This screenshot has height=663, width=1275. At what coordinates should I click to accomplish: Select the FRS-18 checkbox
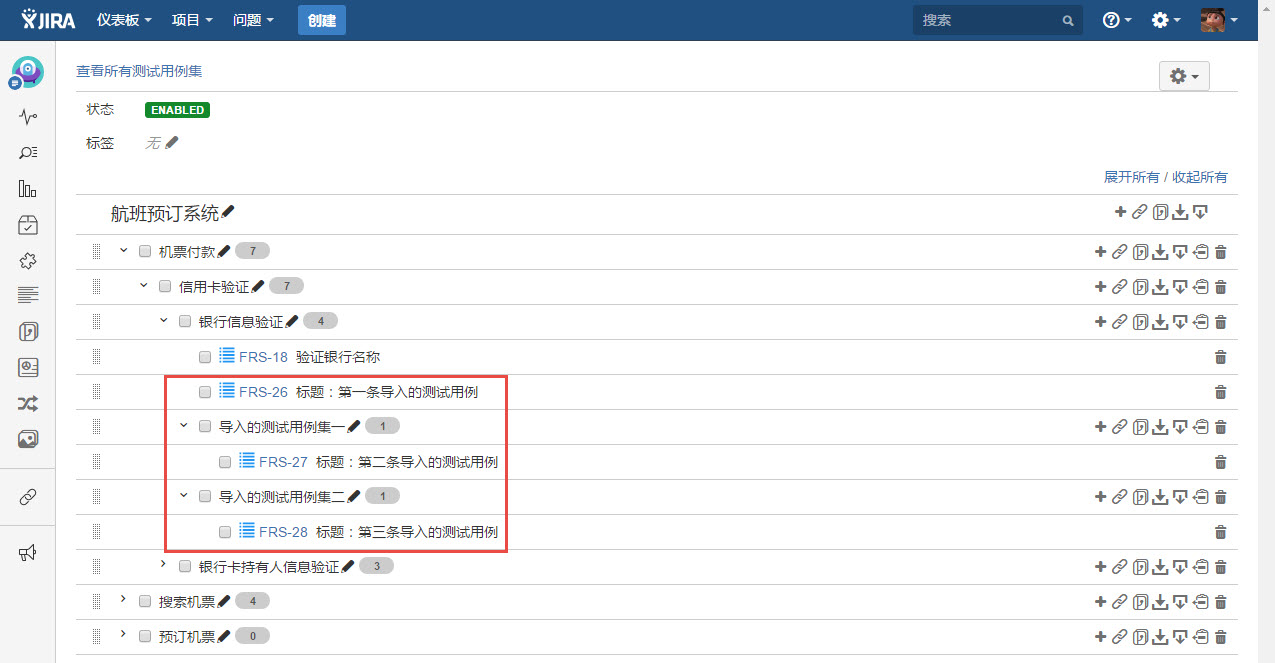(x=205, y=356)
